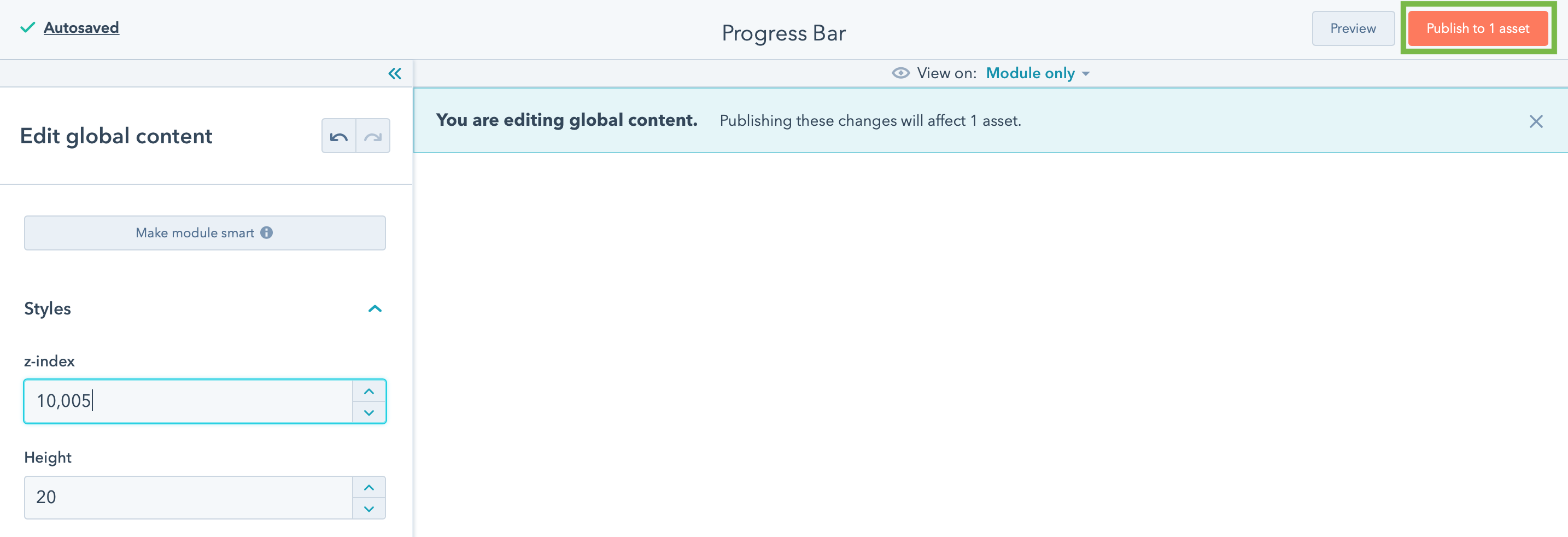This screenshot has width=1568, height=537.
Task: Click the redo arrow icon
Action: pos(372,136)
